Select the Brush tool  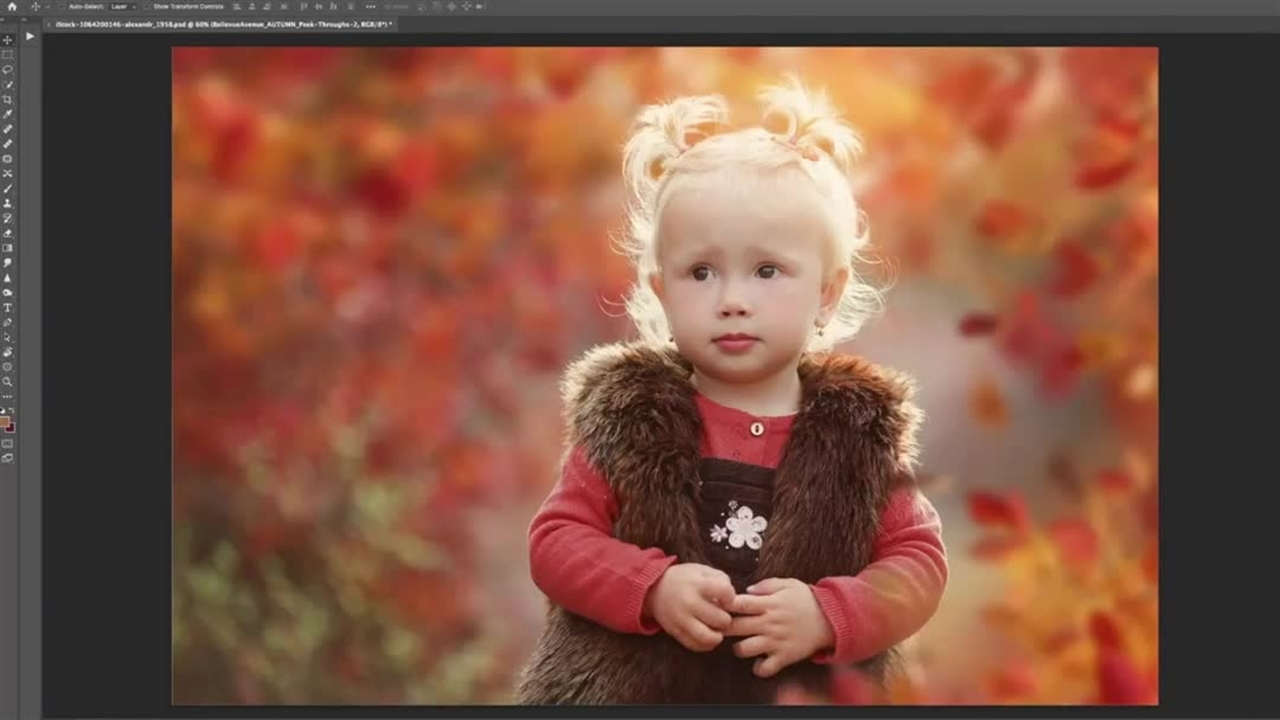tap(7, 188)
